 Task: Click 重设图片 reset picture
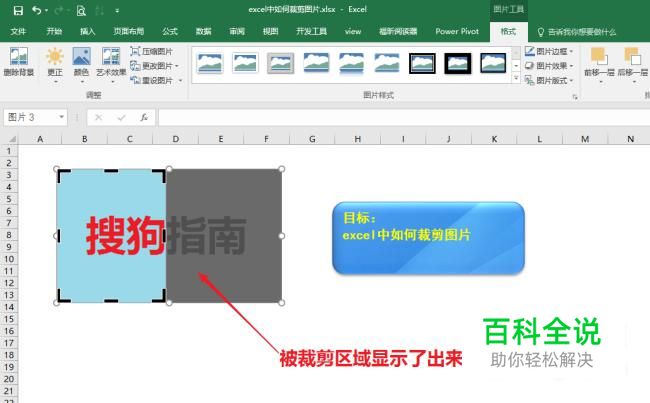(x=151, y=80)
